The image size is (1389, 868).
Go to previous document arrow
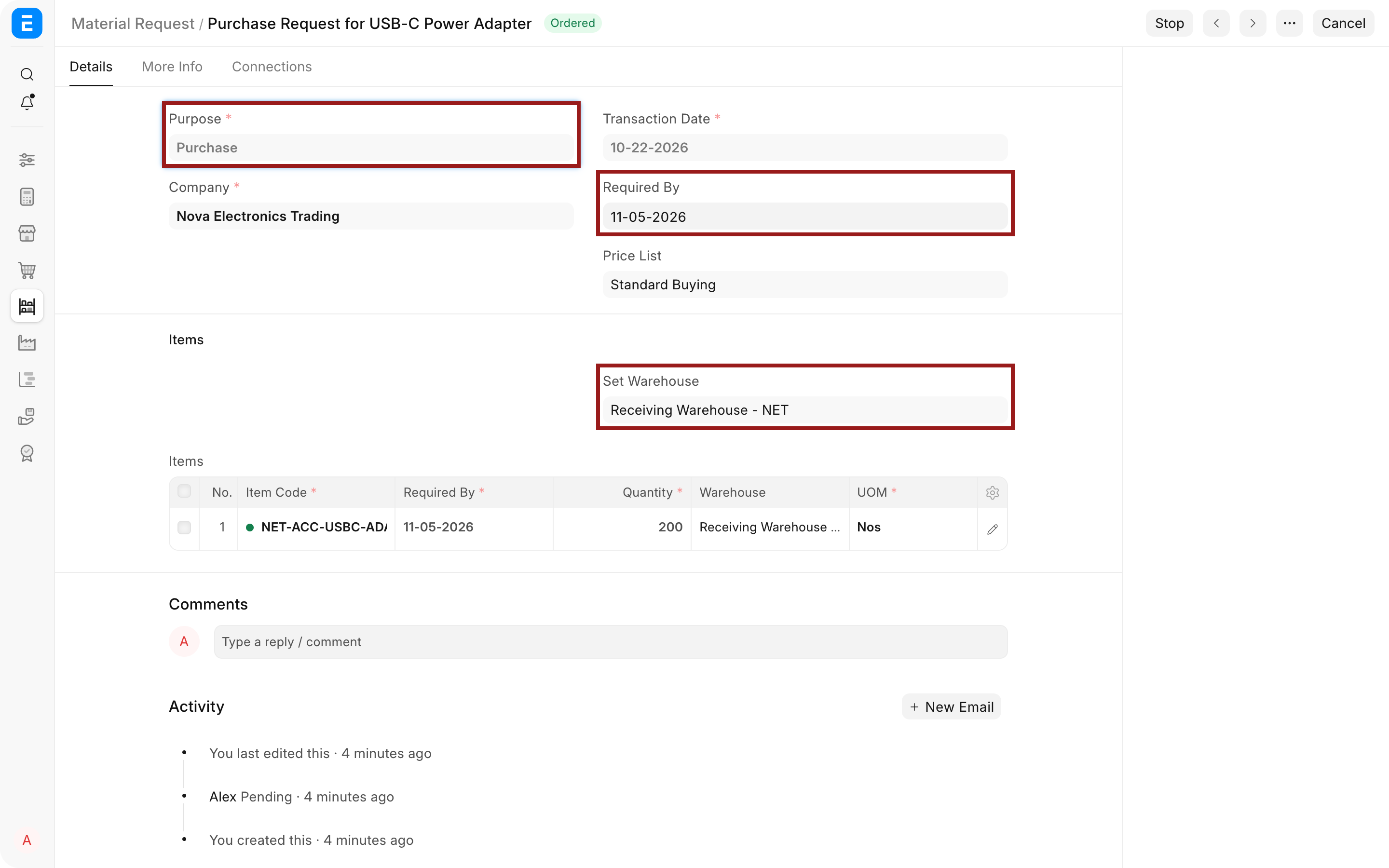1216,24
